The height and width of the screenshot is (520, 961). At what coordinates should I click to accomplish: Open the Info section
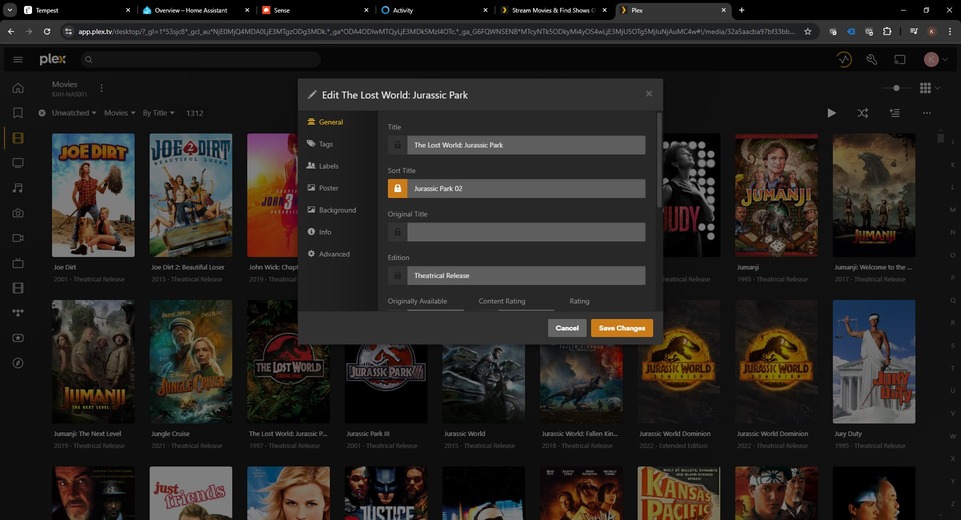tap(319, 232)
